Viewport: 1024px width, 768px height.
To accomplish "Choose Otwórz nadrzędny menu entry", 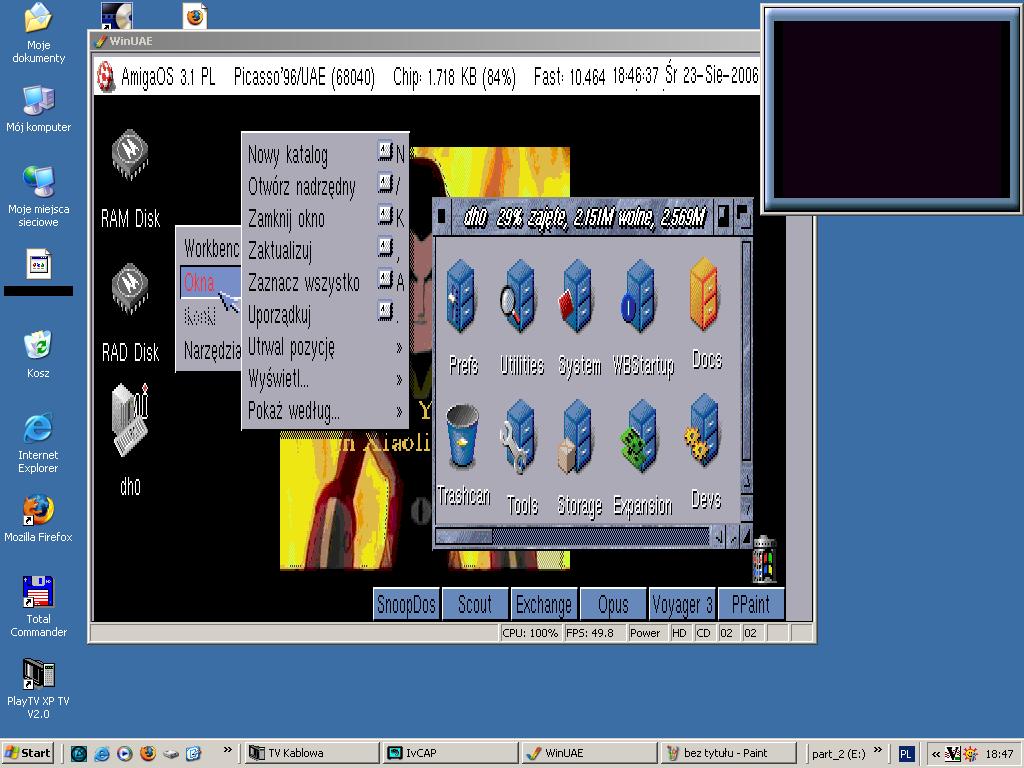I will [x=325, y=187].
